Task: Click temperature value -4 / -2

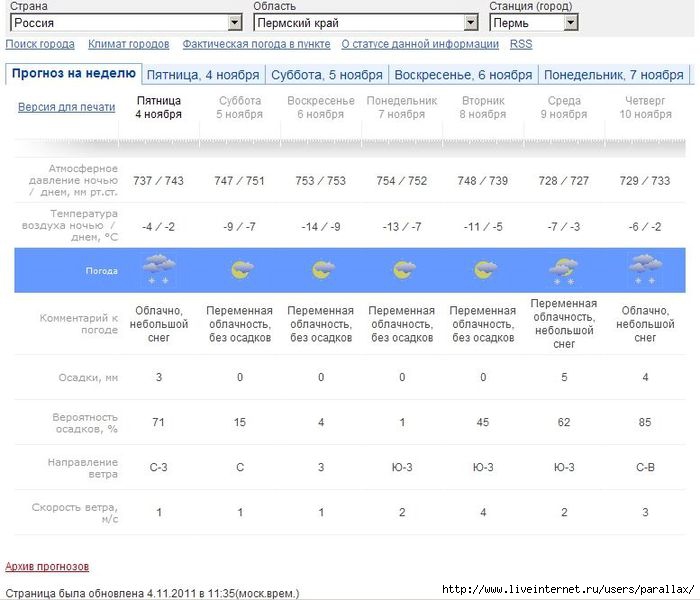Action: (x=158, y=227)
